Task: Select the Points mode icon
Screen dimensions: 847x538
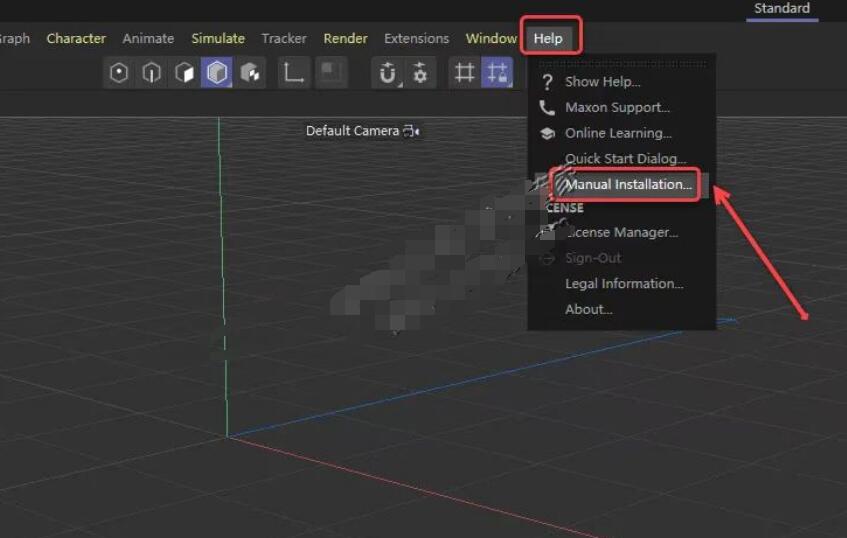Action: click(x=119, y=72)
